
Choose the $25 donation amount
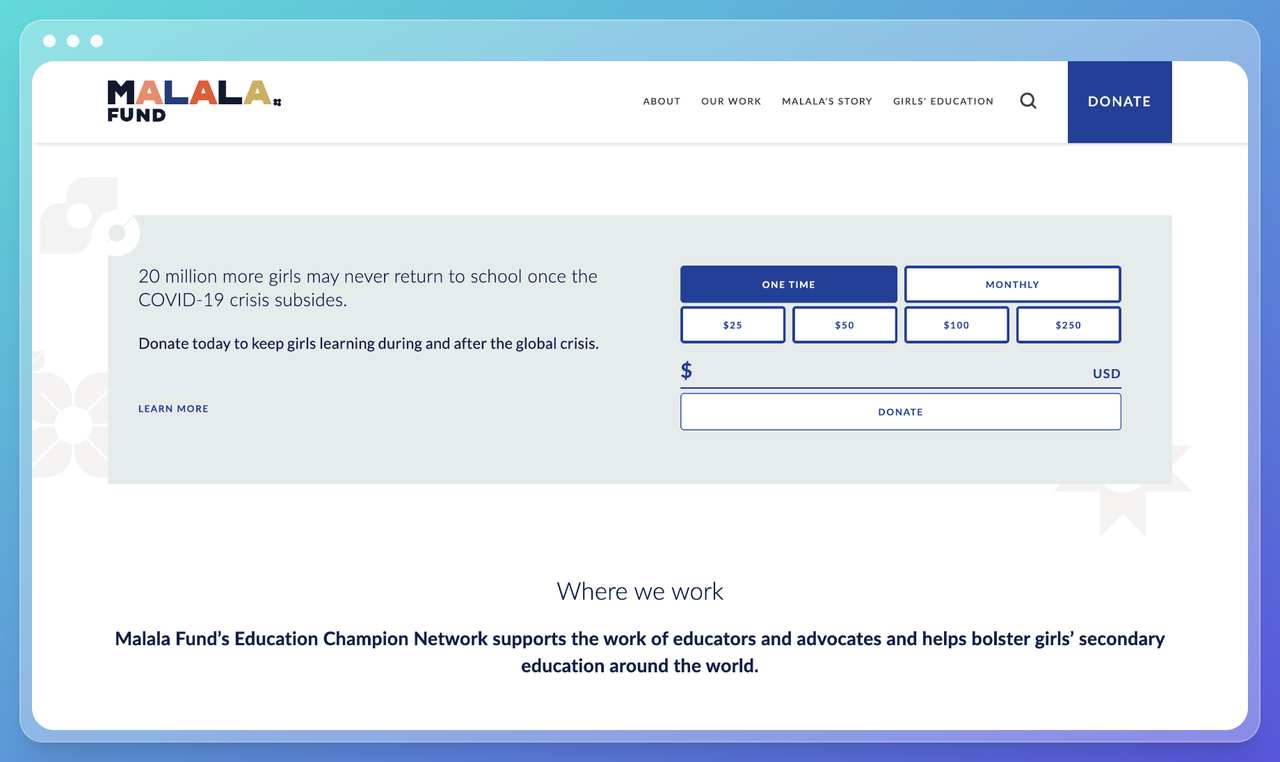[x=733, y=325]
